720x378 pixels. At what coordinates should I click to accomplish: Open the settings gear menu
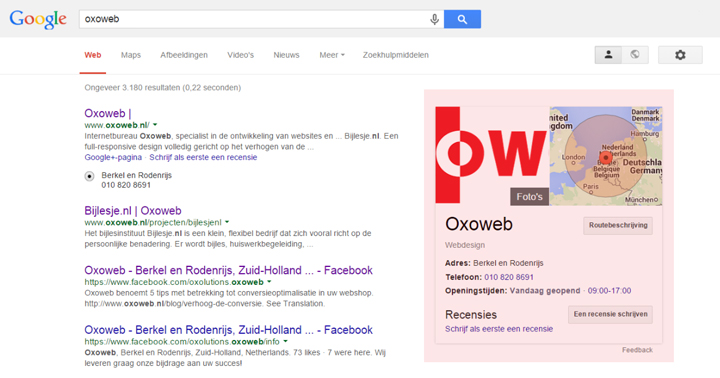coord(680,55)
